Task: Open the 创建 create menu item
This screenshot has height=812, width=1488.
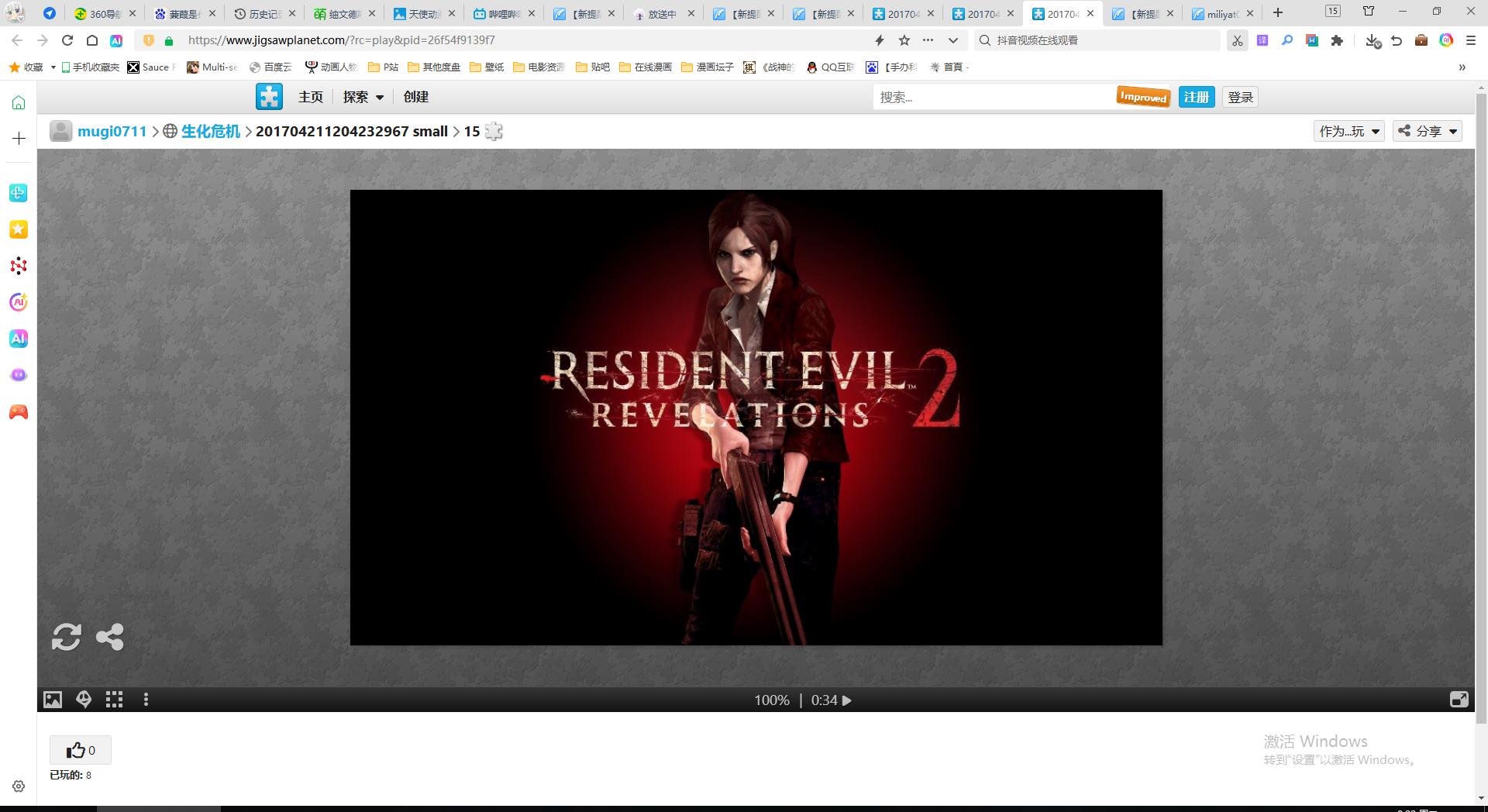Action: pyautogui.click(x=416, y=97)
